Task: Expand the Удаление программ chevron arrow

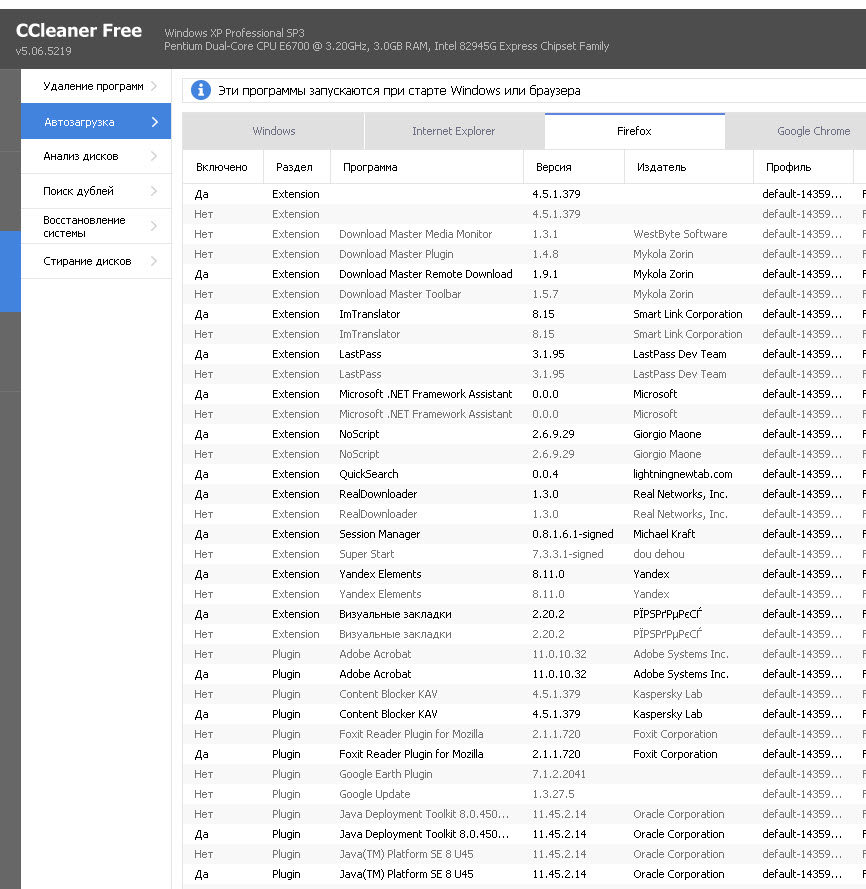Action: tap(155, 87)
